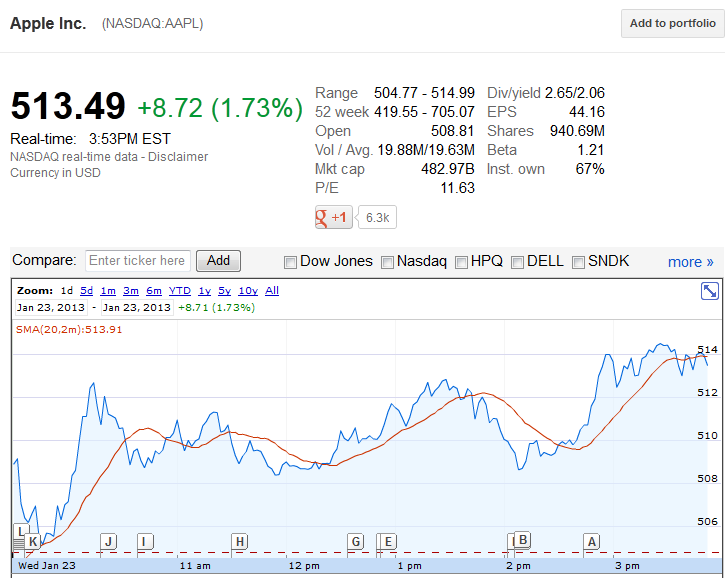The image size is (725, 578).
Task: Zoom the chart to 10y
Action: (248, 291)
